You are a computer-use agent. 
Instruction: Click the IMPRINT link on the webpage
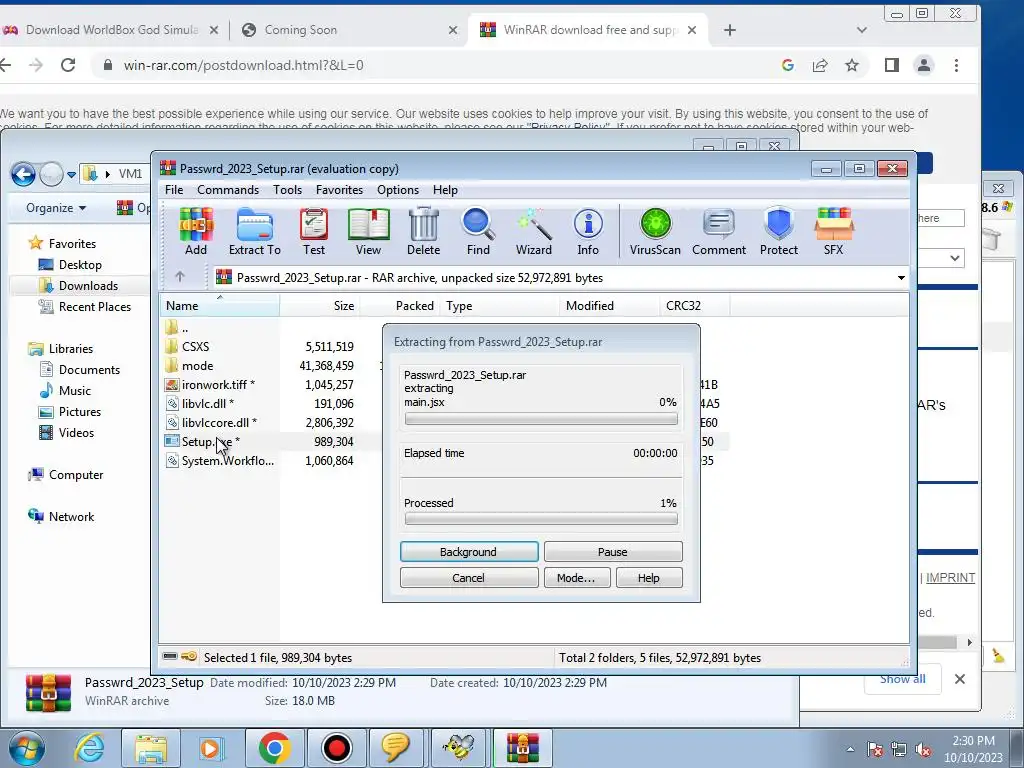950,578
